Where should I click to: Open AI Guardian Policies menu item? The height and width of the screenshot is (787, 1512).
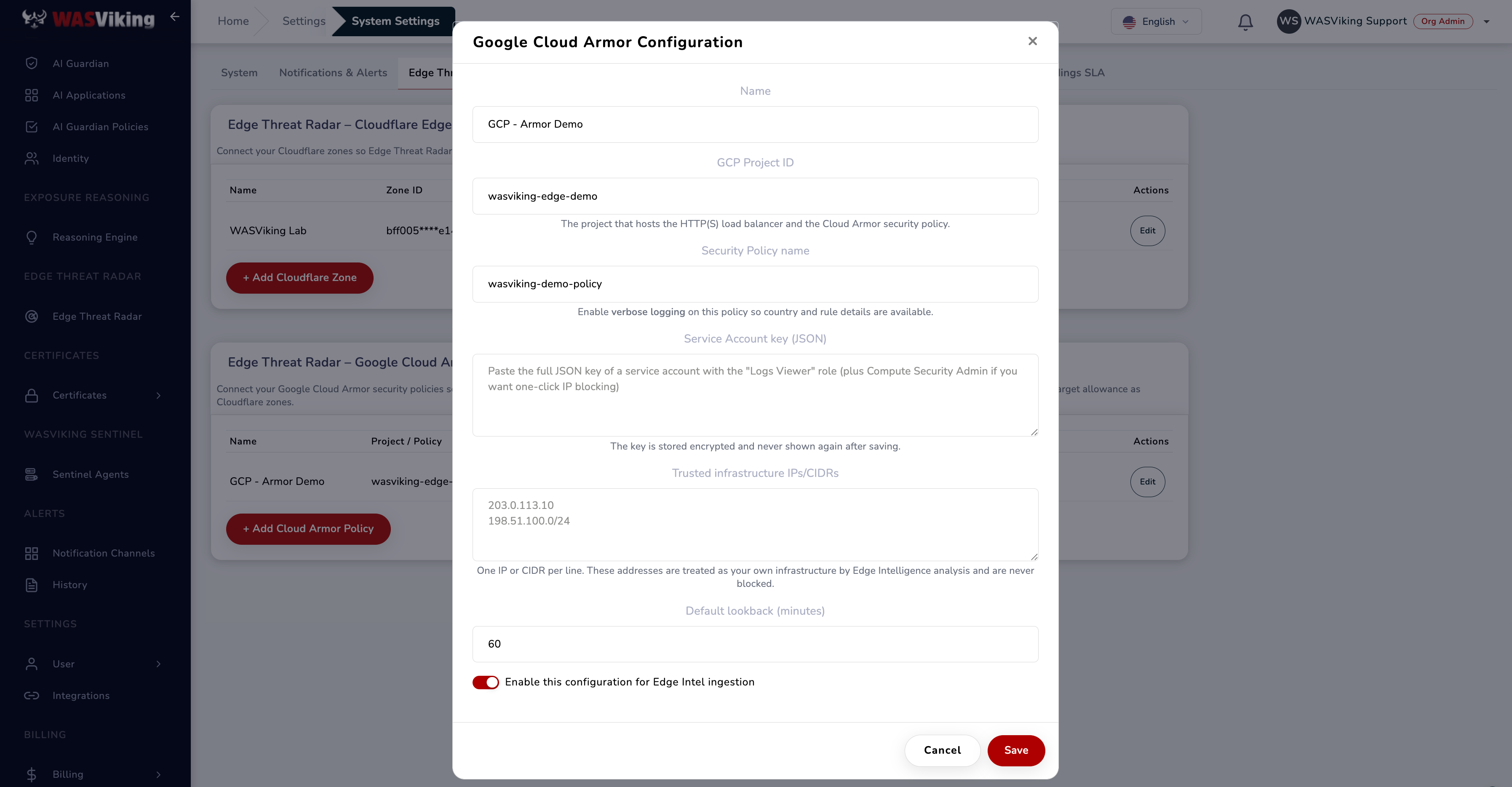tap(100, 127)
